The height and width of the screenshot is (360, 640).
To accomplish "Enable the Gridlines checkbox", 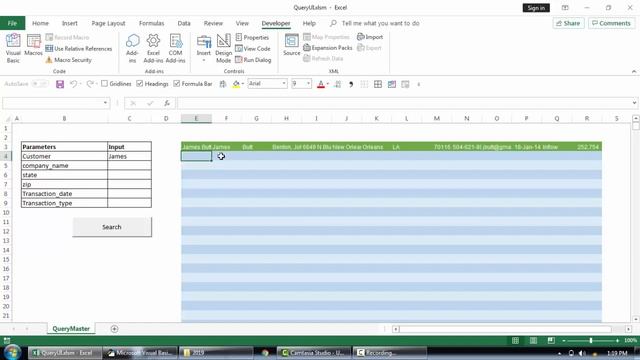I will [104, 84].
